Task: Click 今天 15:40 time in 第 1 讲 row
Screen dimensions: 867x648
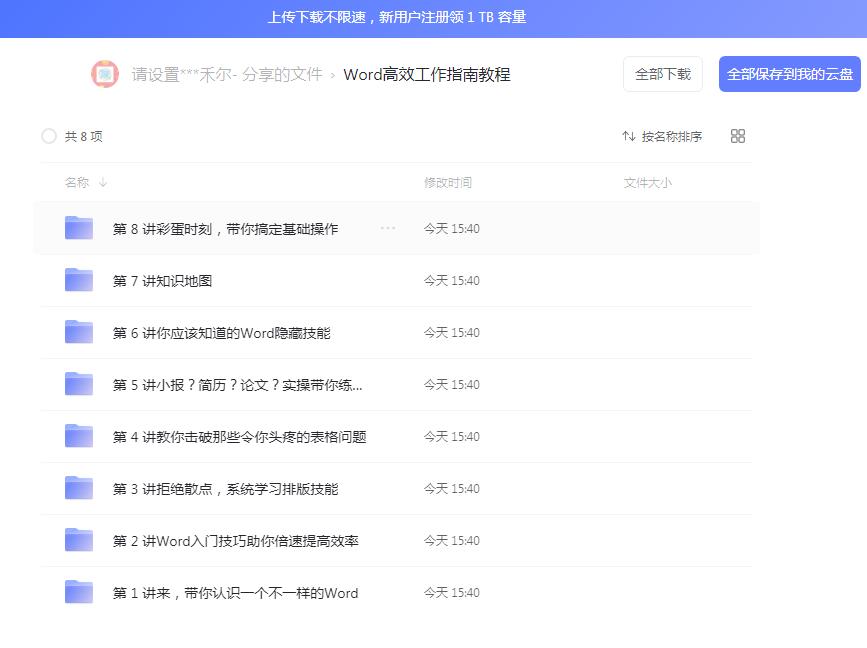Action: point(452,592)
